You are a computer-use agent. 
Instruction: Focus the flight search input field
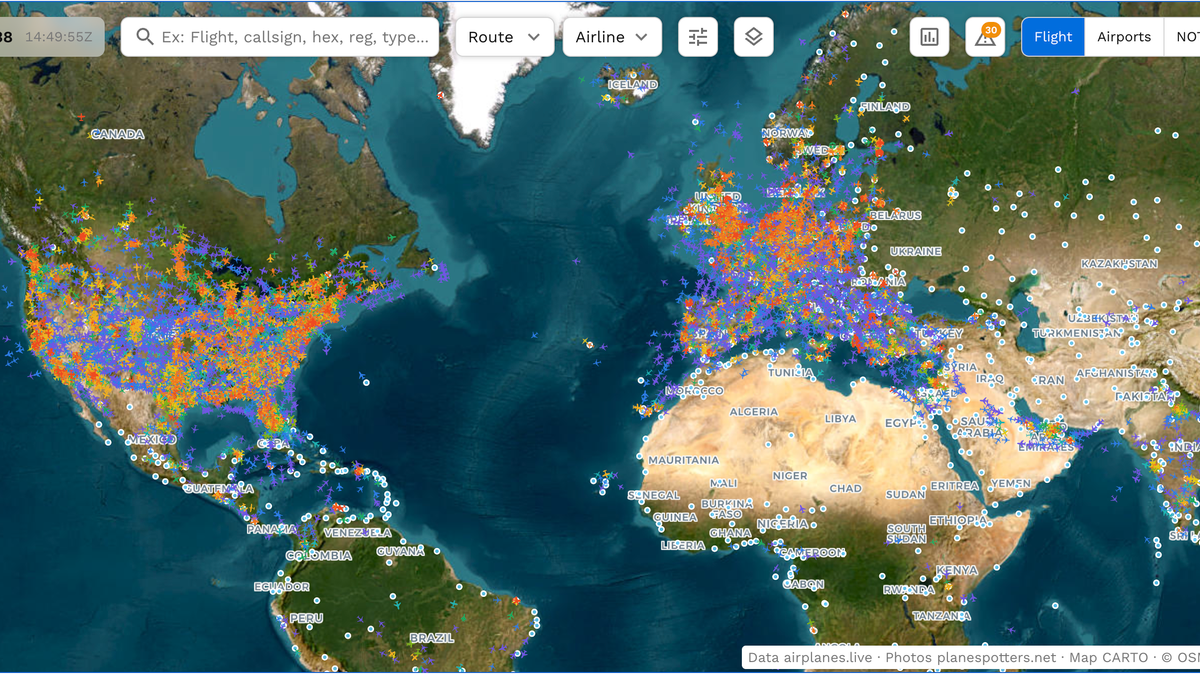pyautogui.click(x=280, y=37)
